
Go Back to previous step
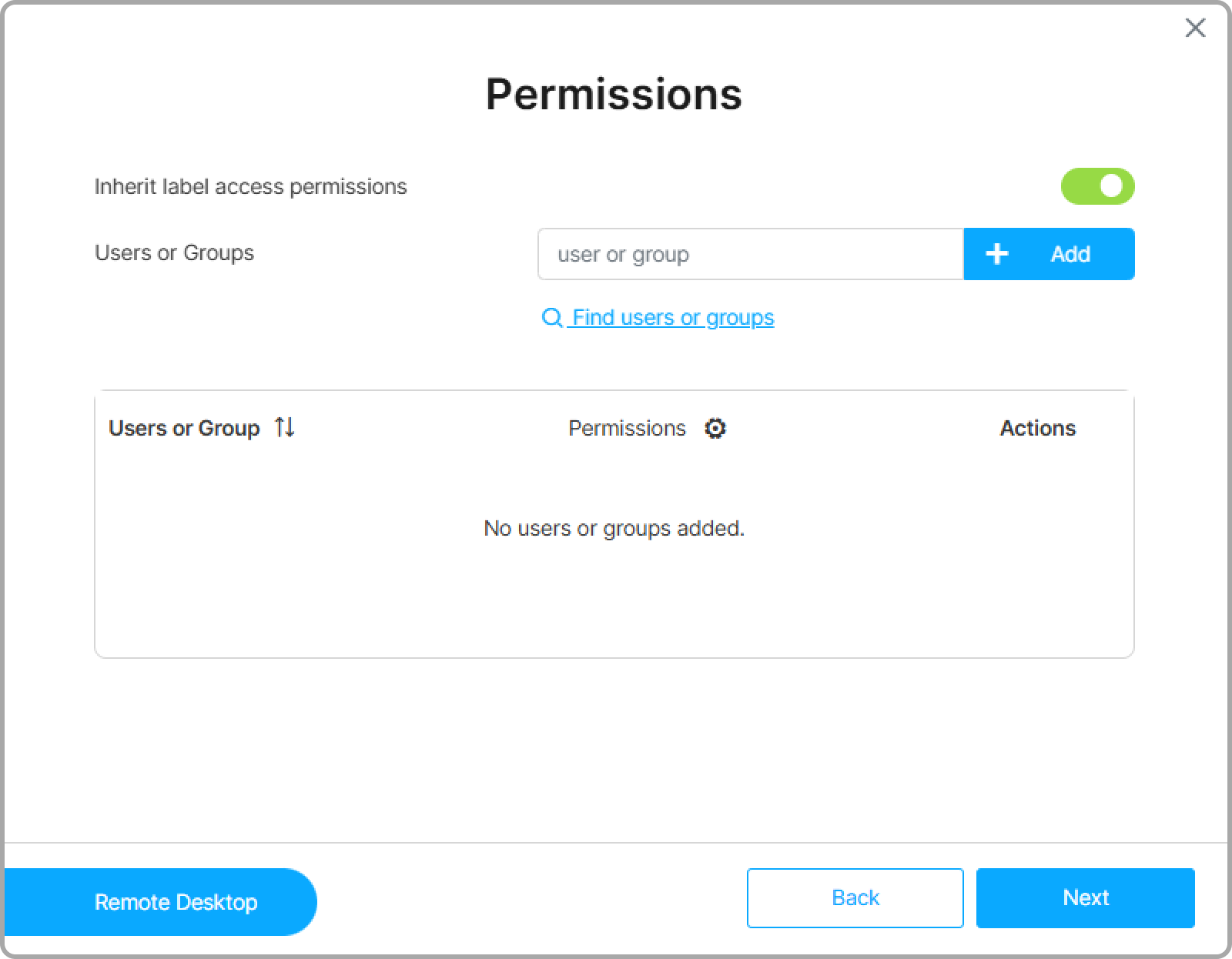855,897
